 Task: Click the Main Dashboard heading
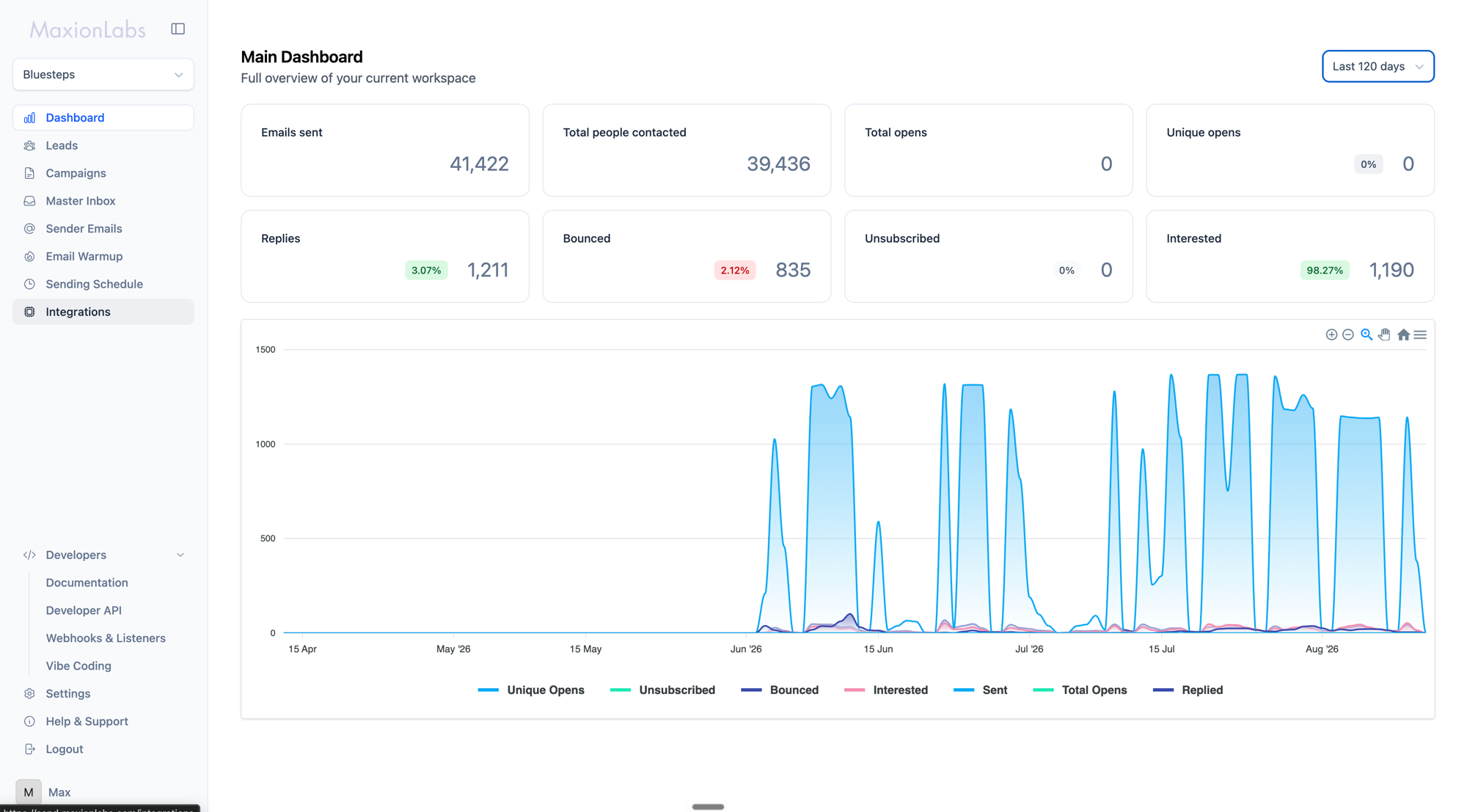click(x=301, y=57)
